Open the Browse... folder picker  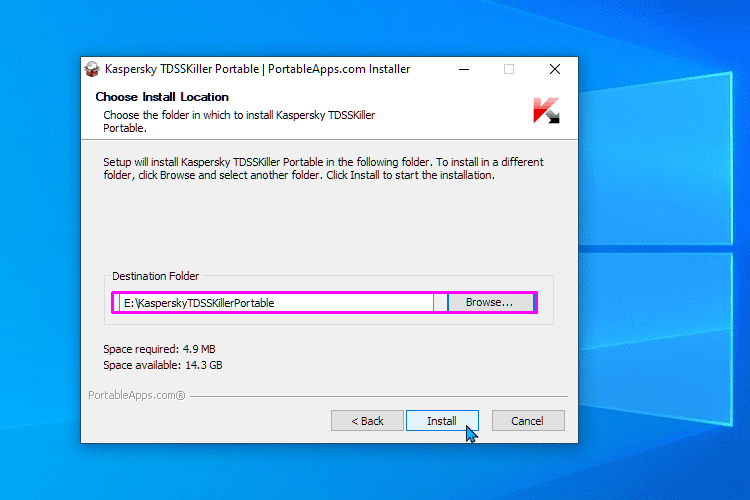coord(490,302)
